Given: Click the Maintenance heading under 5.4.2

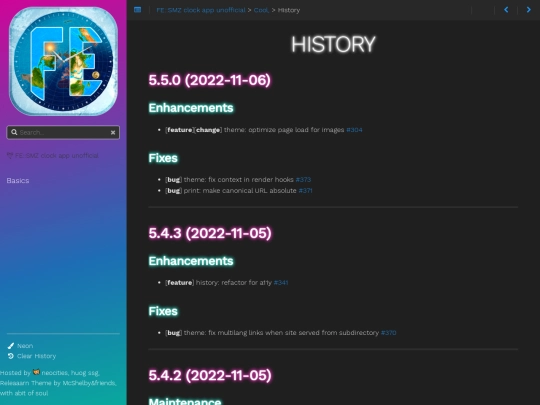Looking at the screenshot, I should click(x=185, y=402).
